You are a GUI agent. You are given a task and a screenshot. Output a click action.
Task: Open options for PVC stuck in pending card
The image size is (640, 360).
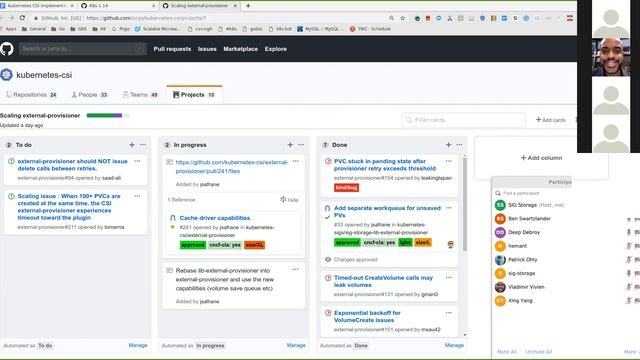(x=449, y=161)
